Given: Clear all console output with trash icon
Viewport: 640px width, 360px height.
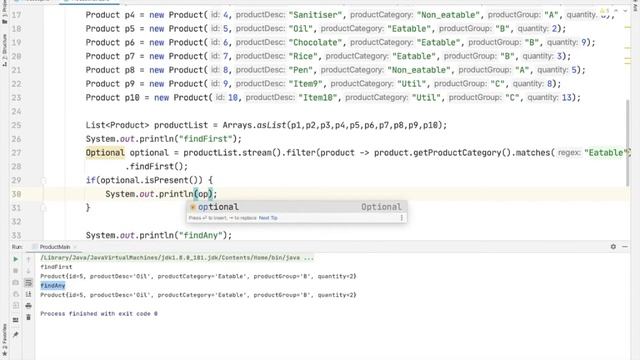Looking at the screenshot, I should coord(28,317).
